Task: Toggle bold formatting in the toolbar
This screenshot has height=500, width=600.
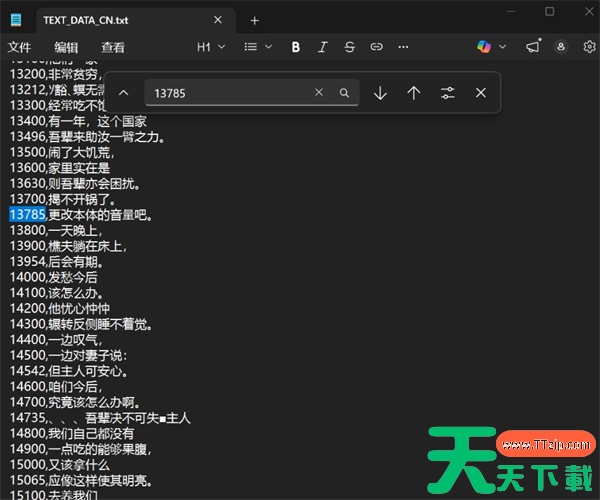Action: click(295, 47)
